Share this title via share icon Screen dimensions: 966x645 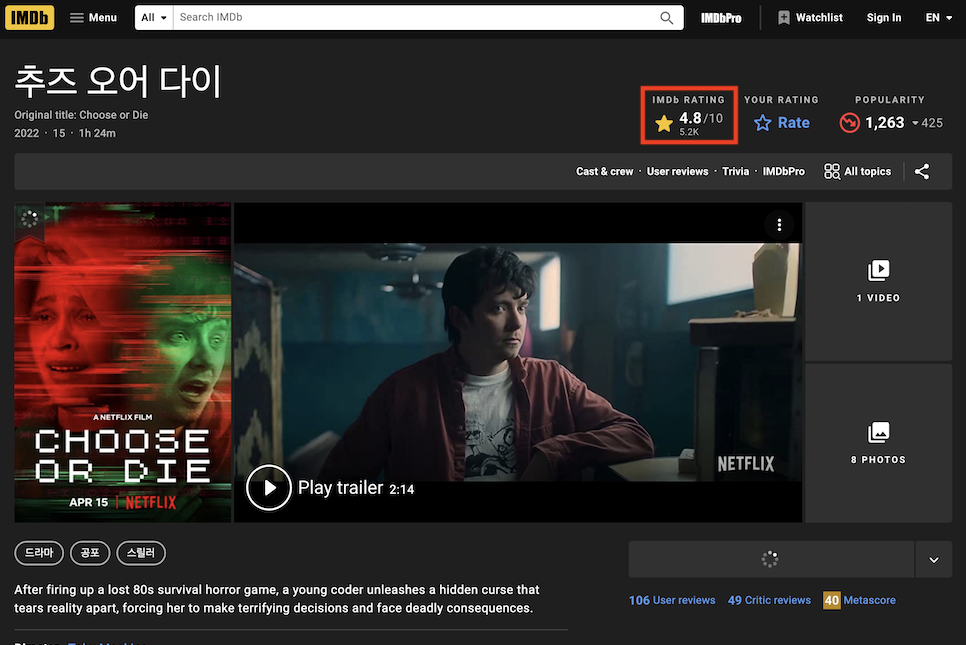922,171
